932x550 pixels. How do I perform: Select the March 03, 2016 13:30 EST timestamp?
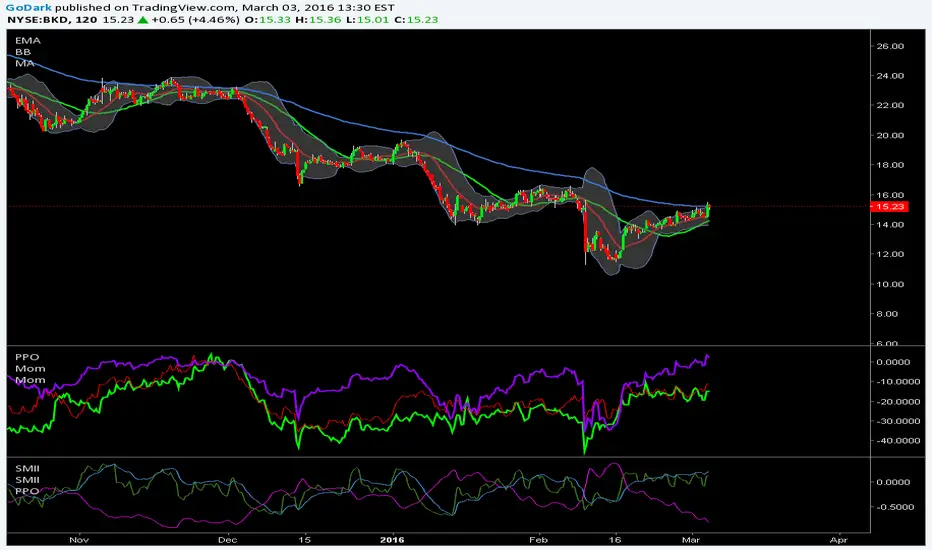coord(316,8)
